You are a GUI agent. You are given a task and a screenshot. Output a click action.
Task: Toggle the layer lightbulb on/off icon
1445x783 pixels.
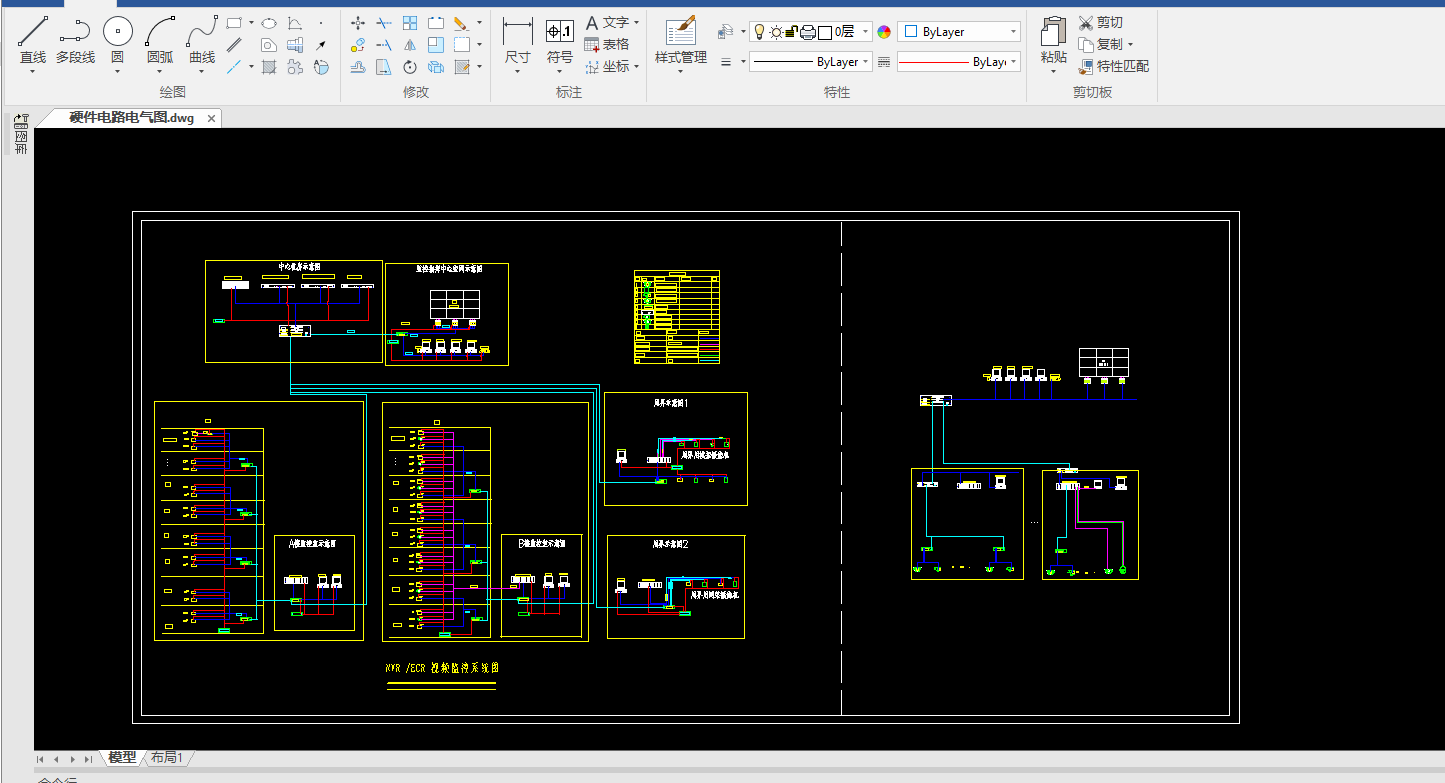click(x=759, y=32)
